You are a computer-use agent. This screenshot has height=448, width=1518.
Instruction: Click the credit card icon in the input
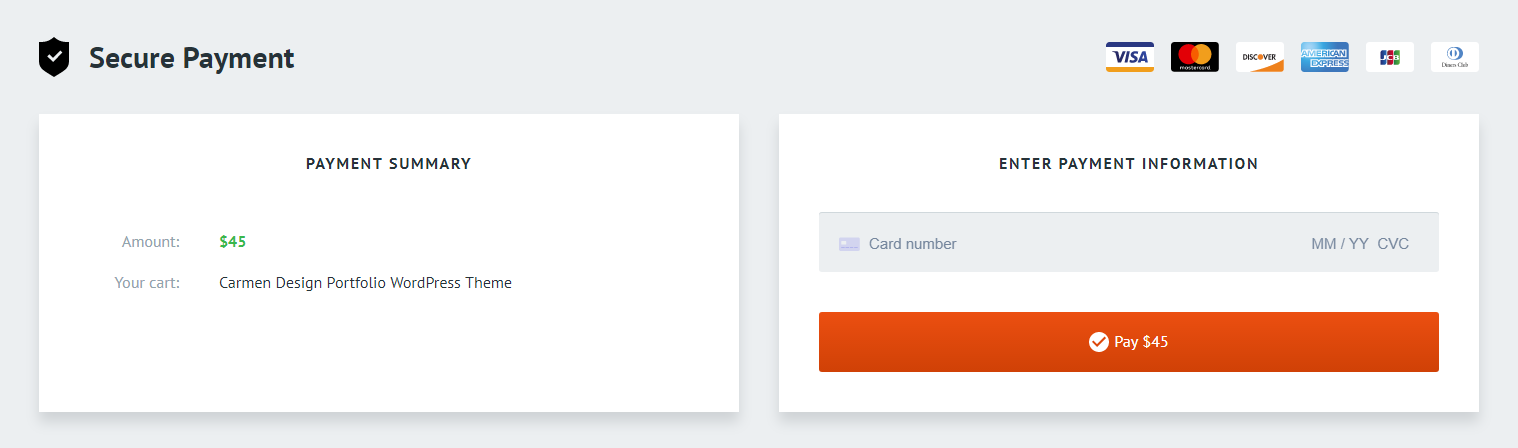tap(849, 244)
